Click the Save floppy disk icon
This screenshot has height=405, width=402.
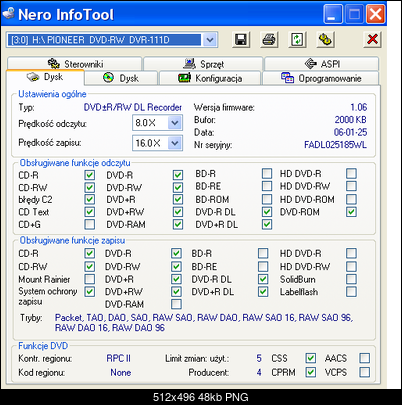coord(241,40)
